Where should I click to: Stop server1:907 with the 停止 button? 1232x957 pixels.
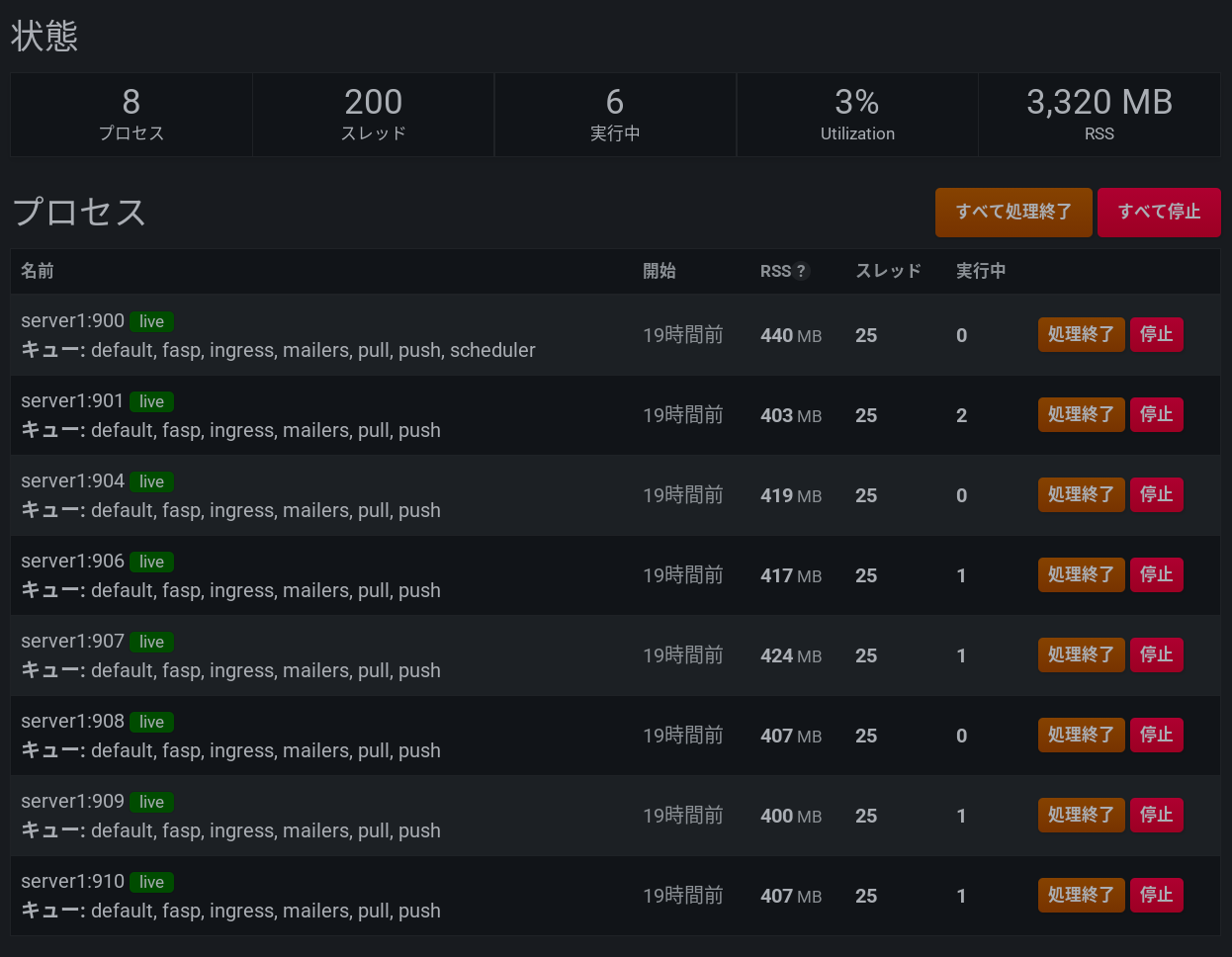1156,655
